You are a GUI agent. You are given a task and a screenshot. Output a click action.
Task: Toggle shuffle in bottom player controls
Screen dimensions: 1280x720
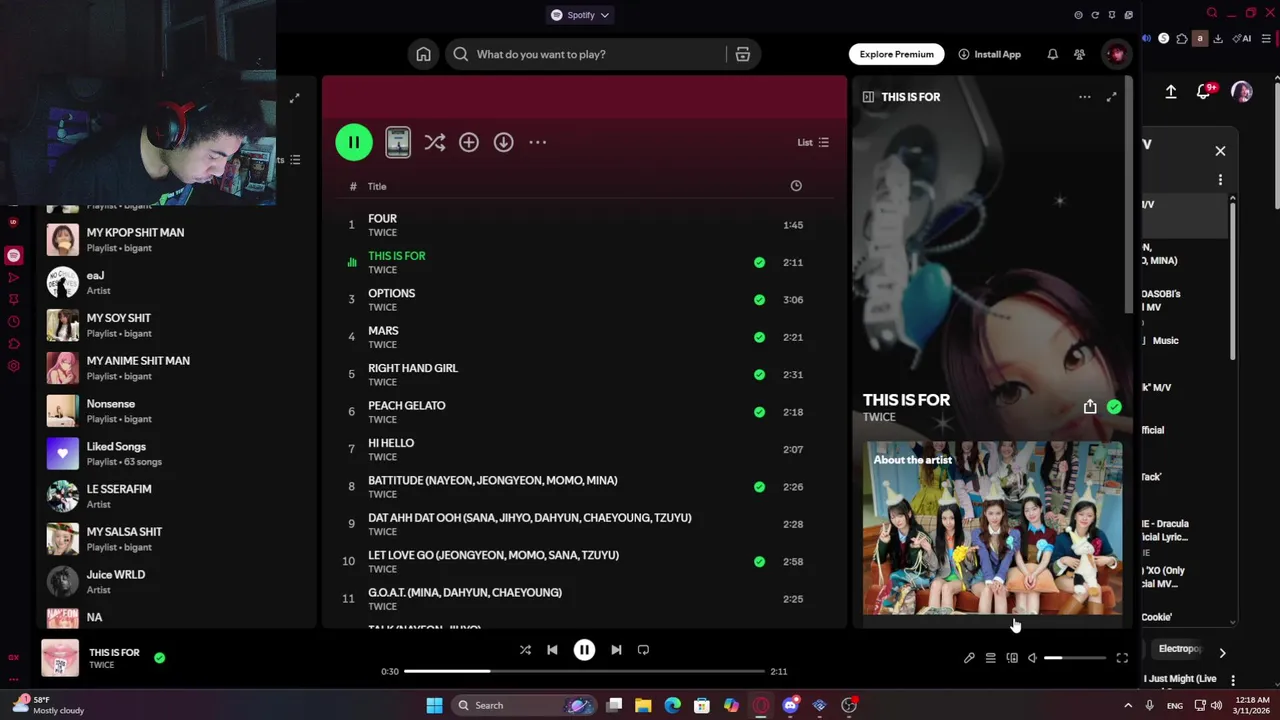click(525, 650)
